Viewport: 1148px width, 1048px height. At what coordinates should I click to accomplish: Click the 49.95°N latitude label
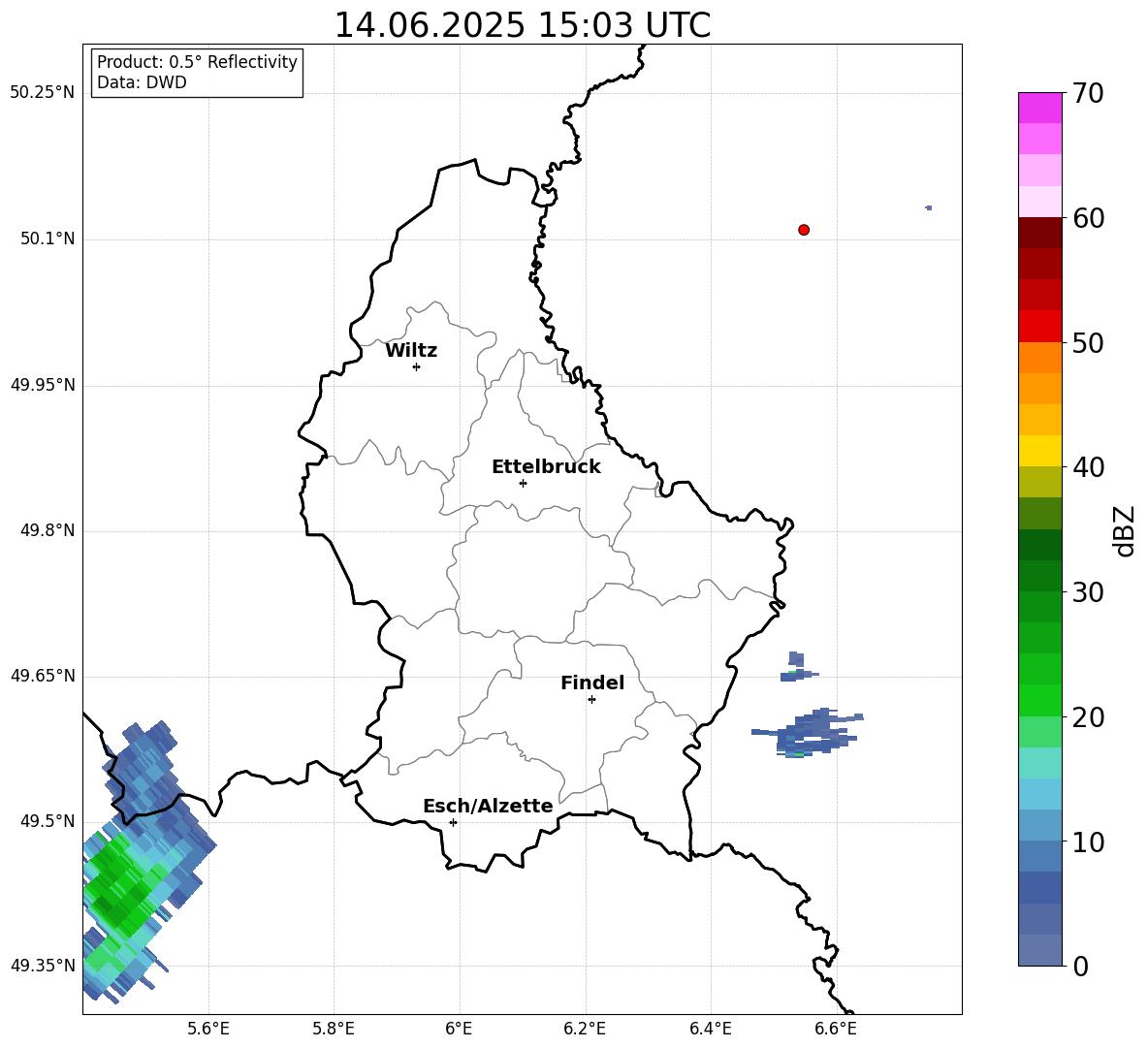43,385
